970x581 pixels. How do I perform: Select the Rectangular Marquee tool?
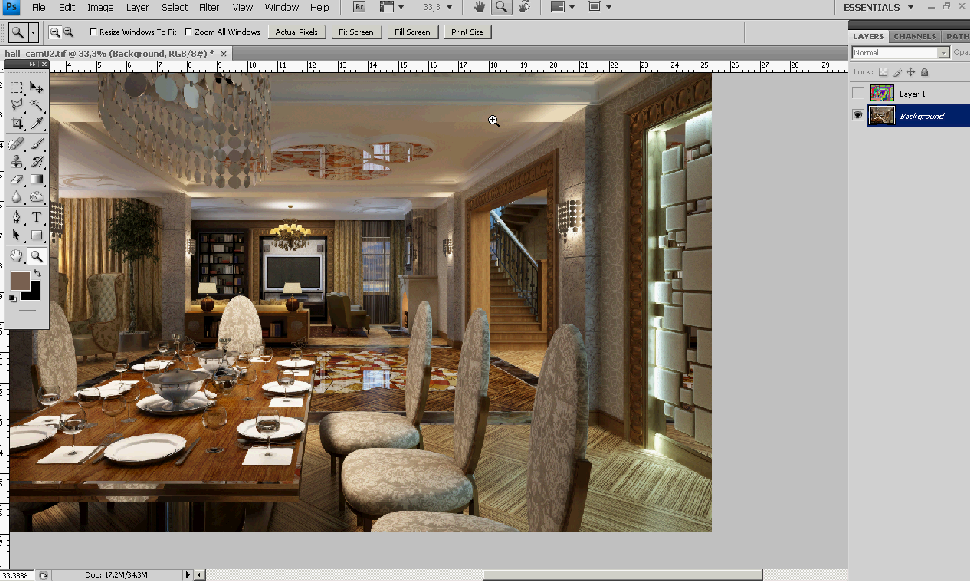[17, 87]
